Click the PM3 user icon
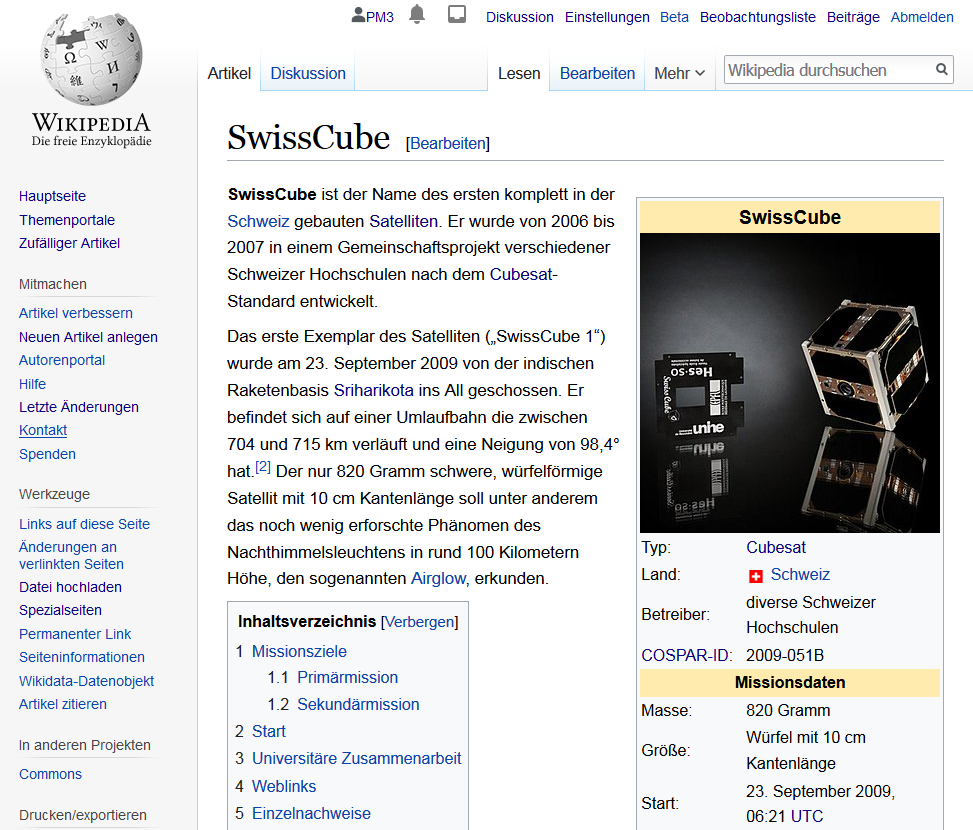Image resolution: width=973 pixels, height=830 pixels. point(358,15)
